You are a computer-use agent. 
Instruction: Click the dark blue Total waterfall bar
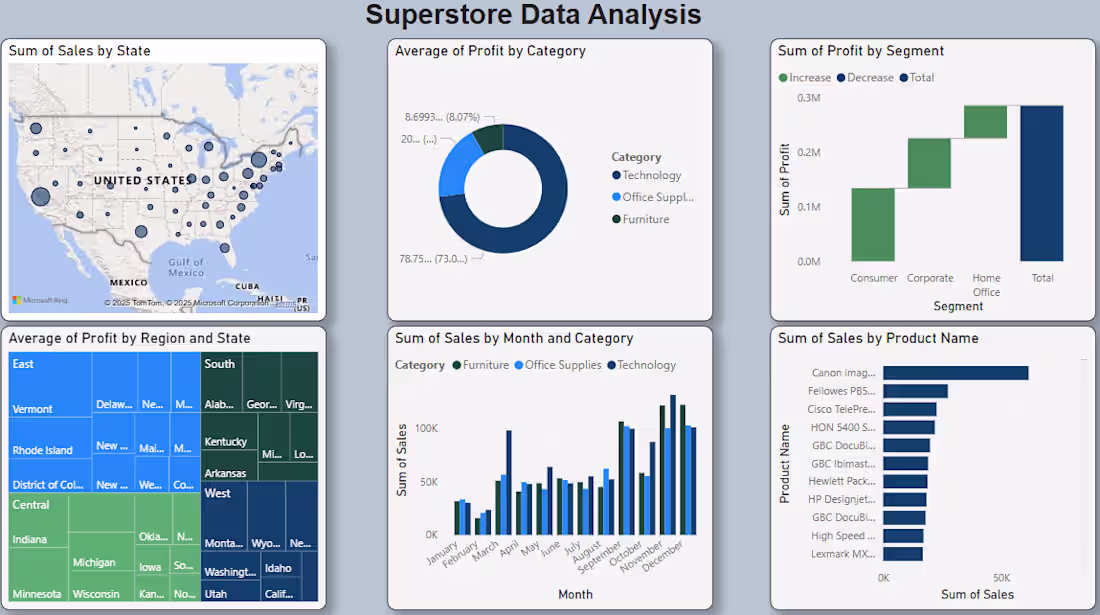coord(1042,183)
